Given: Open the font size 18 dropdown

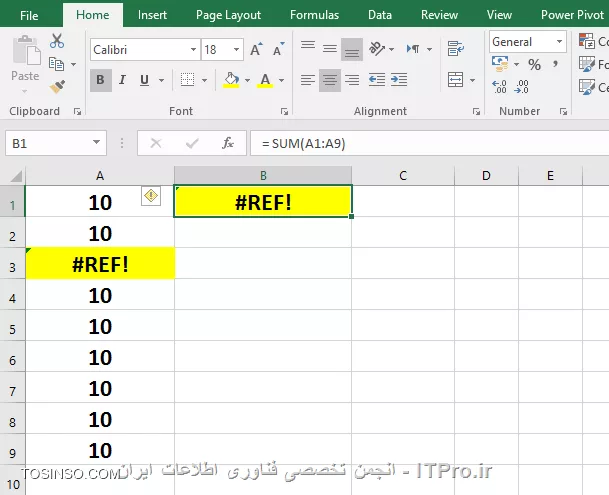Looking at the screenshot, I should [237, 50].
